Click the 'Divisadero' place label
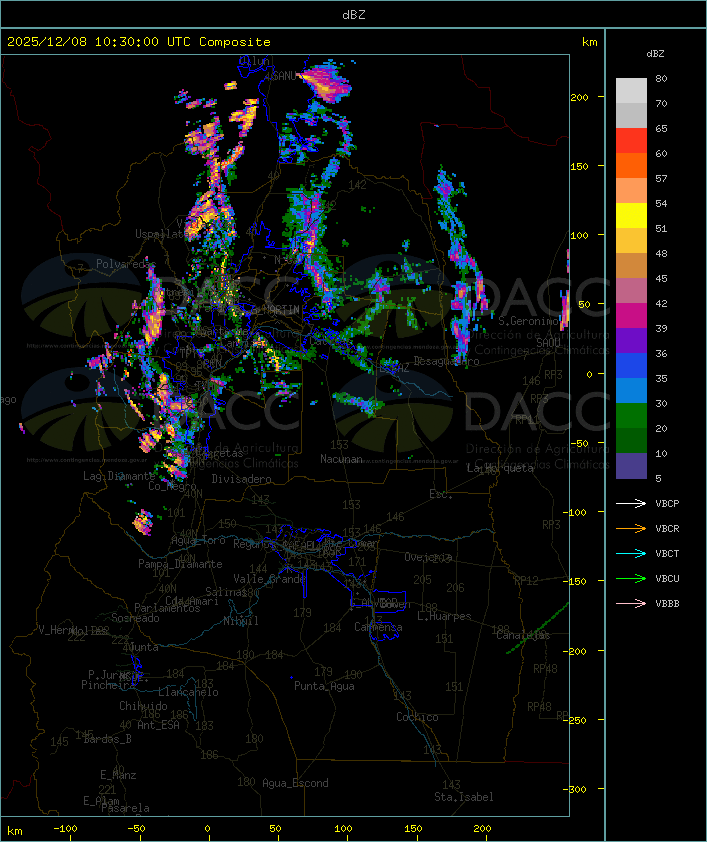Image resolution: width=707 pixels, height=842 pixels. (x=242, y=478)
